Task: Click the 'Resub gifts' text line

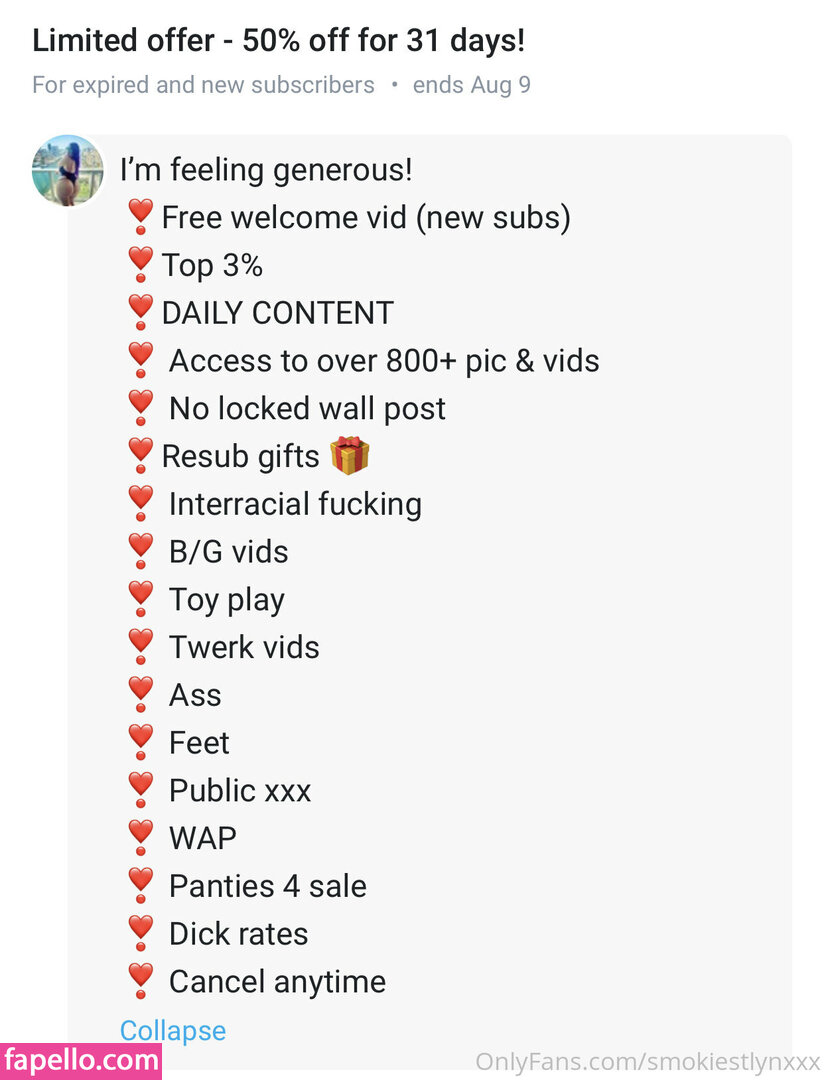Action: click(x=240, y=456)
